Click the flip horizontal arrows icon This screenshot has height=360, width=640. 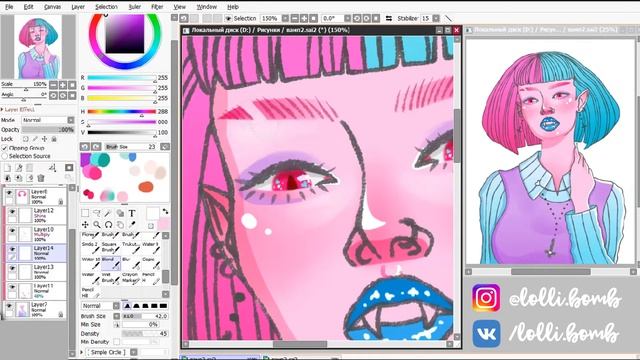click(x=389, y=18)
